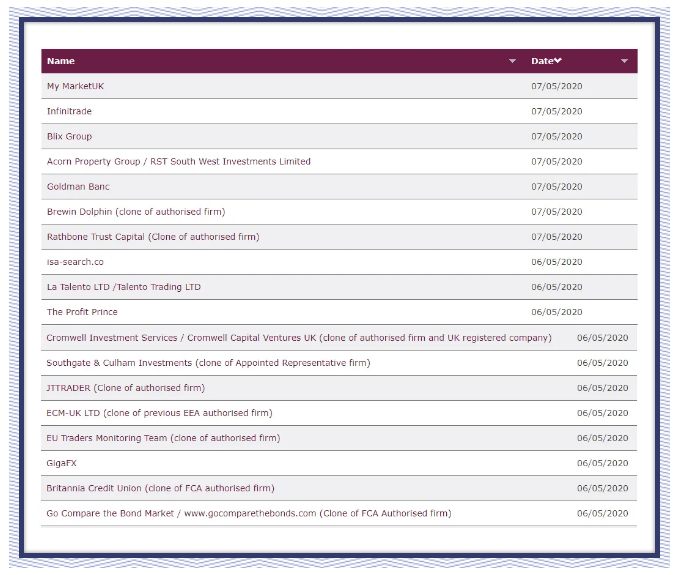This screenshot has height=575, width=678.
Task: Select the date in the EU Traders Monitoring row
Action: tap(602, 438)
